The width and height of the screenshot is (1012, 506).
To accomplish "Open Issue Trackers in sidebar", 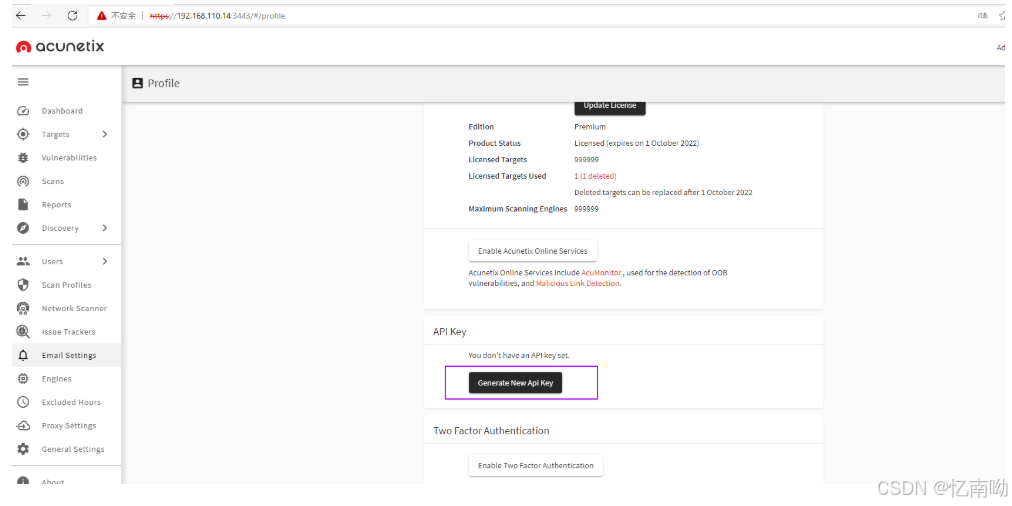I will pyautogui.click(x=66, y=332).
